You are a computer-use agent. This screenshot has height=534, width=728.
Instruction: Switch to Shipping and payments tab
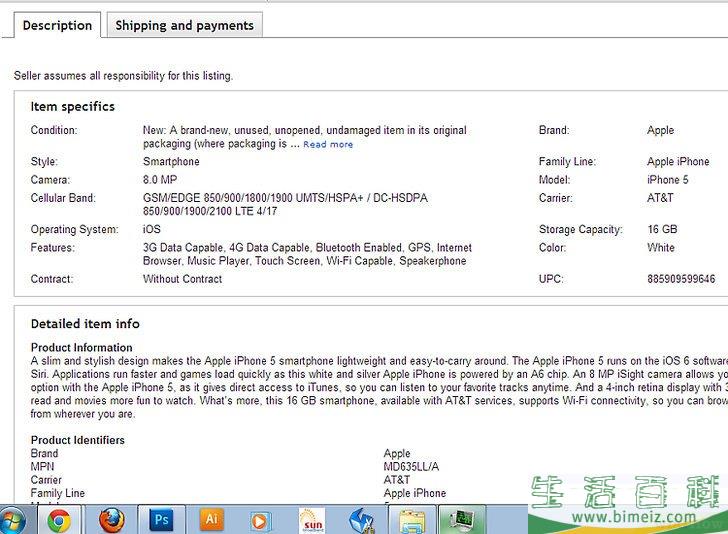point(185,25)
